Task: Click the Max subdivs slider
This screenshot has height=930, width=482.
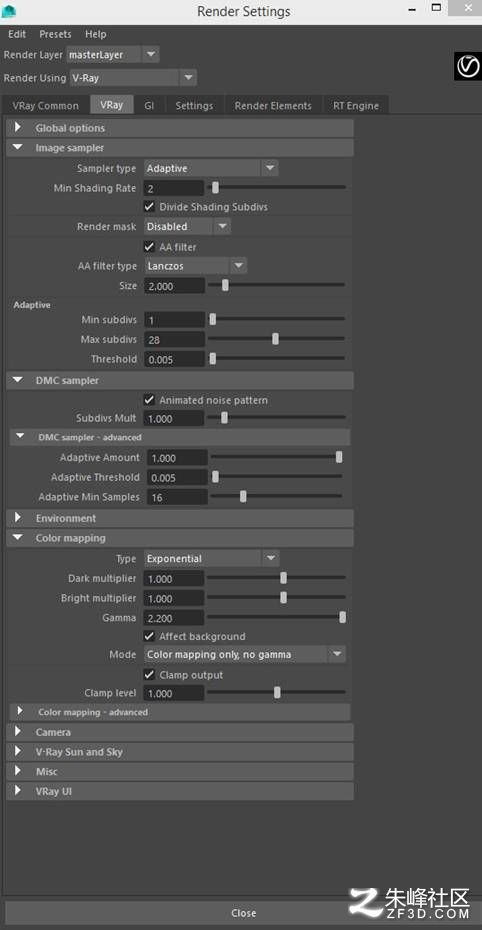Action: pyautogui.click(x=276, y=339)
